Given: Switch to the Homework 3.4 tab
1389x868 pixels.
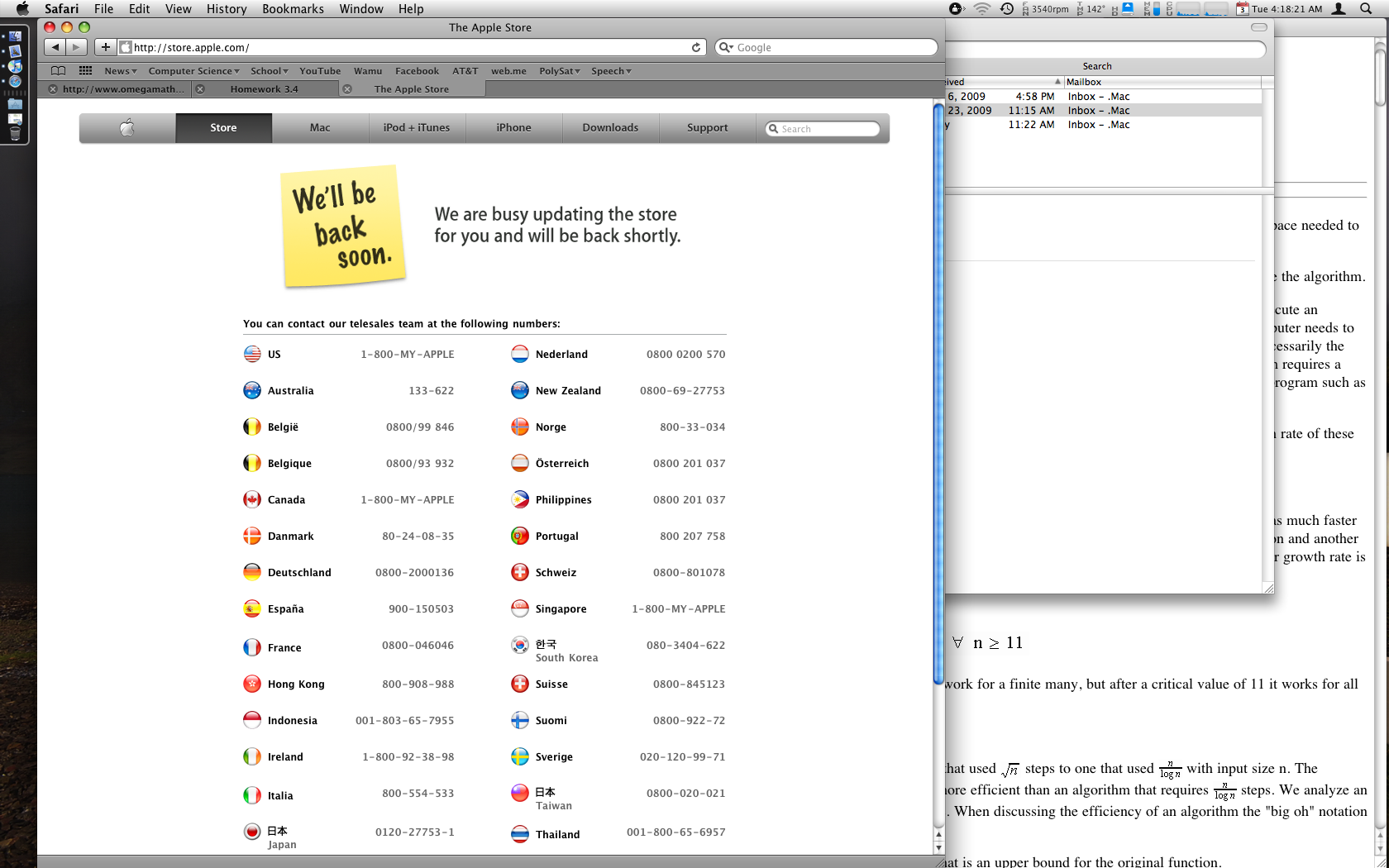Looking at the screenshot, I should (265, 89).
